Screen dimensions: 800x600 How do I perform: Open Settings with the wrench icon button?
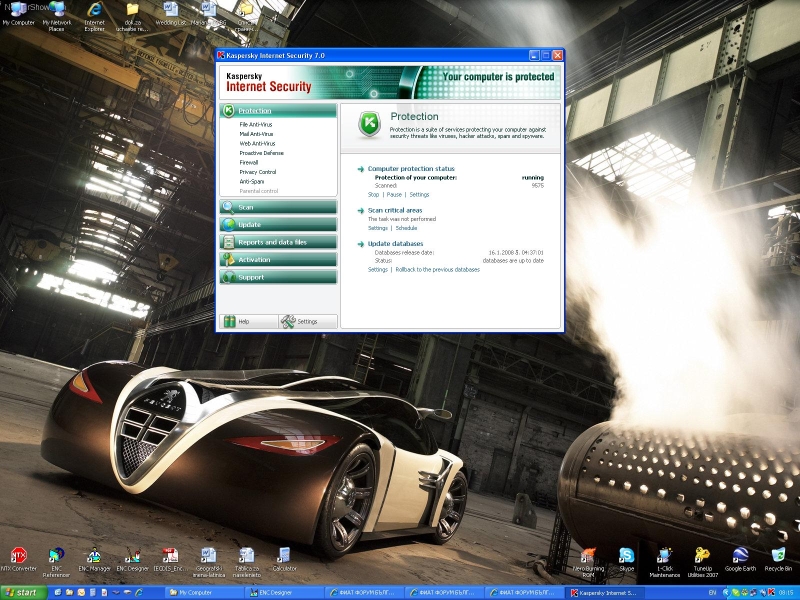(308, 321)
